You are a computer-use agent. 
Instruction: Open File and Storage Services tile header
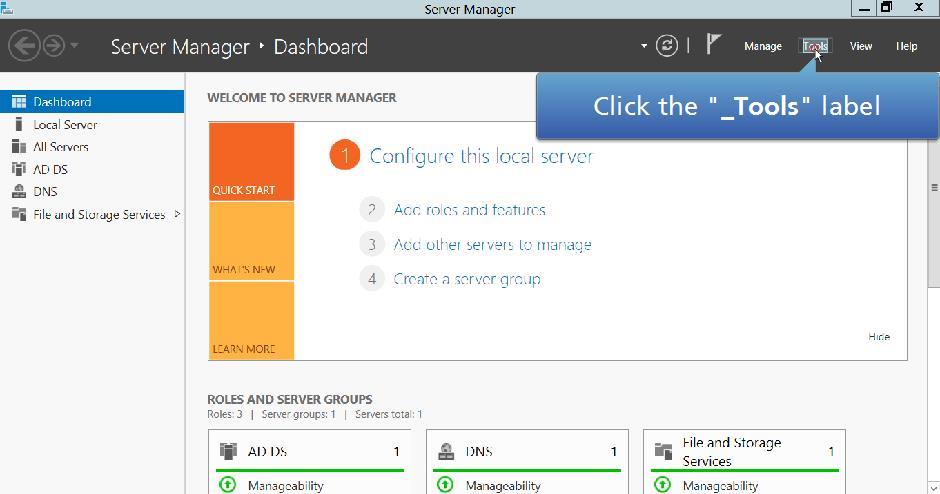[745, 451]
